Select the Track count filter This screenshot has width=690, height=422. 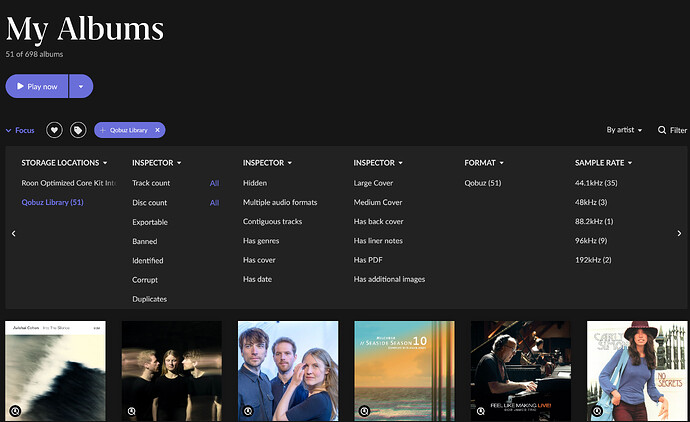click(151, 183)
